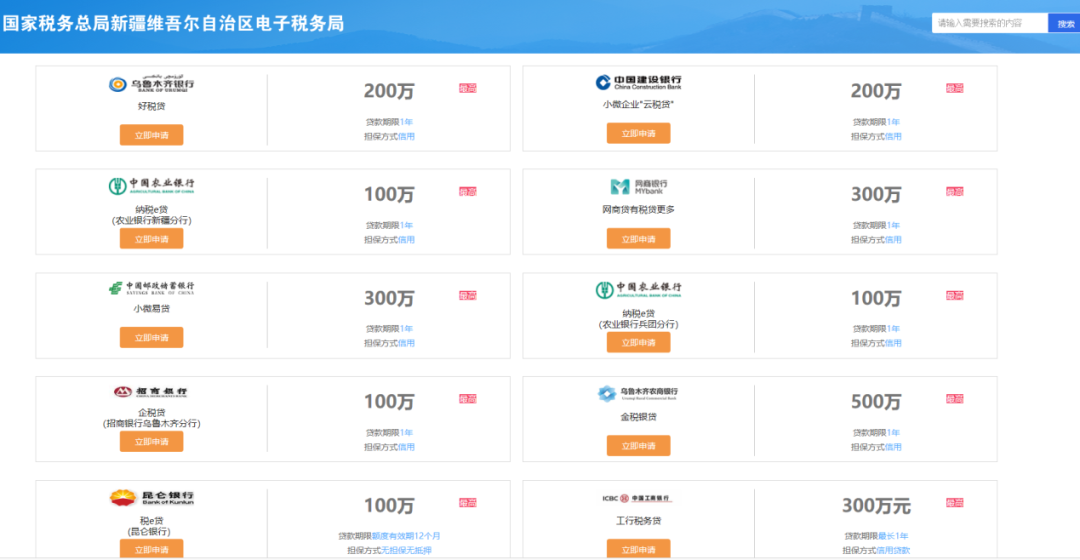Click the 乌鲁木齐农商银行 logo
Screen dimensions: 1080x560
click(638, 393)
